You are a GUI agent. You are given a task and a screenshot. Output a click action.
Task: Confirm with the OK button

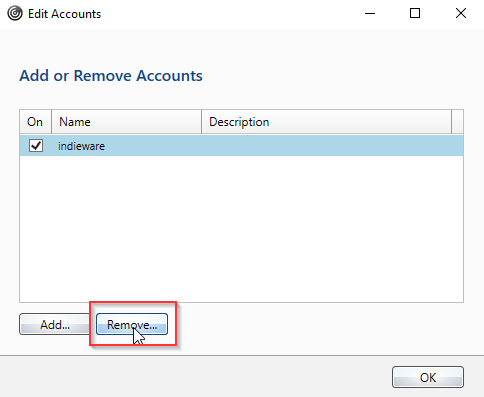coord(428,377)
